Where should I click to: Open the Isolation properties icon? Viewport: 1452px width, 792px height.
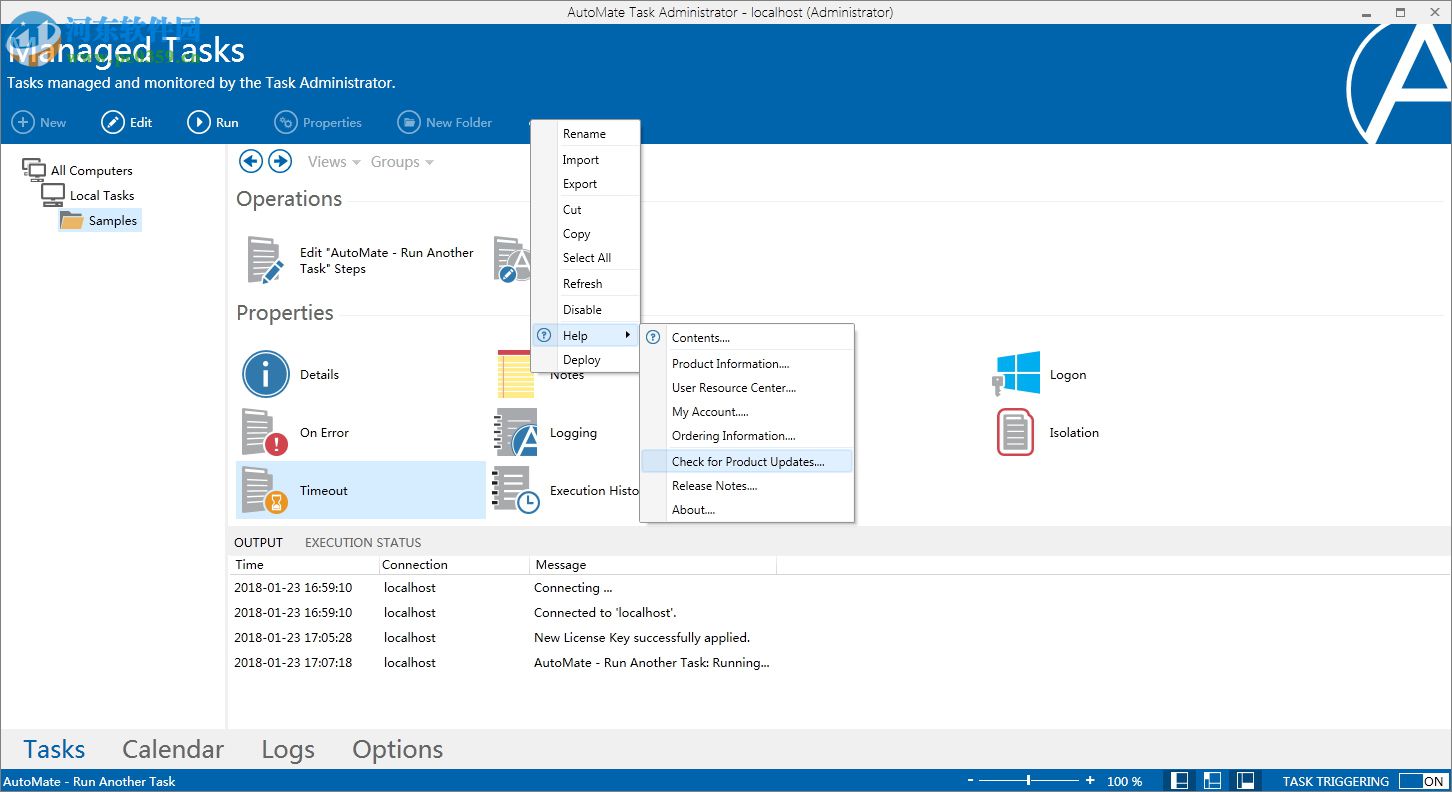point(1015,433)
